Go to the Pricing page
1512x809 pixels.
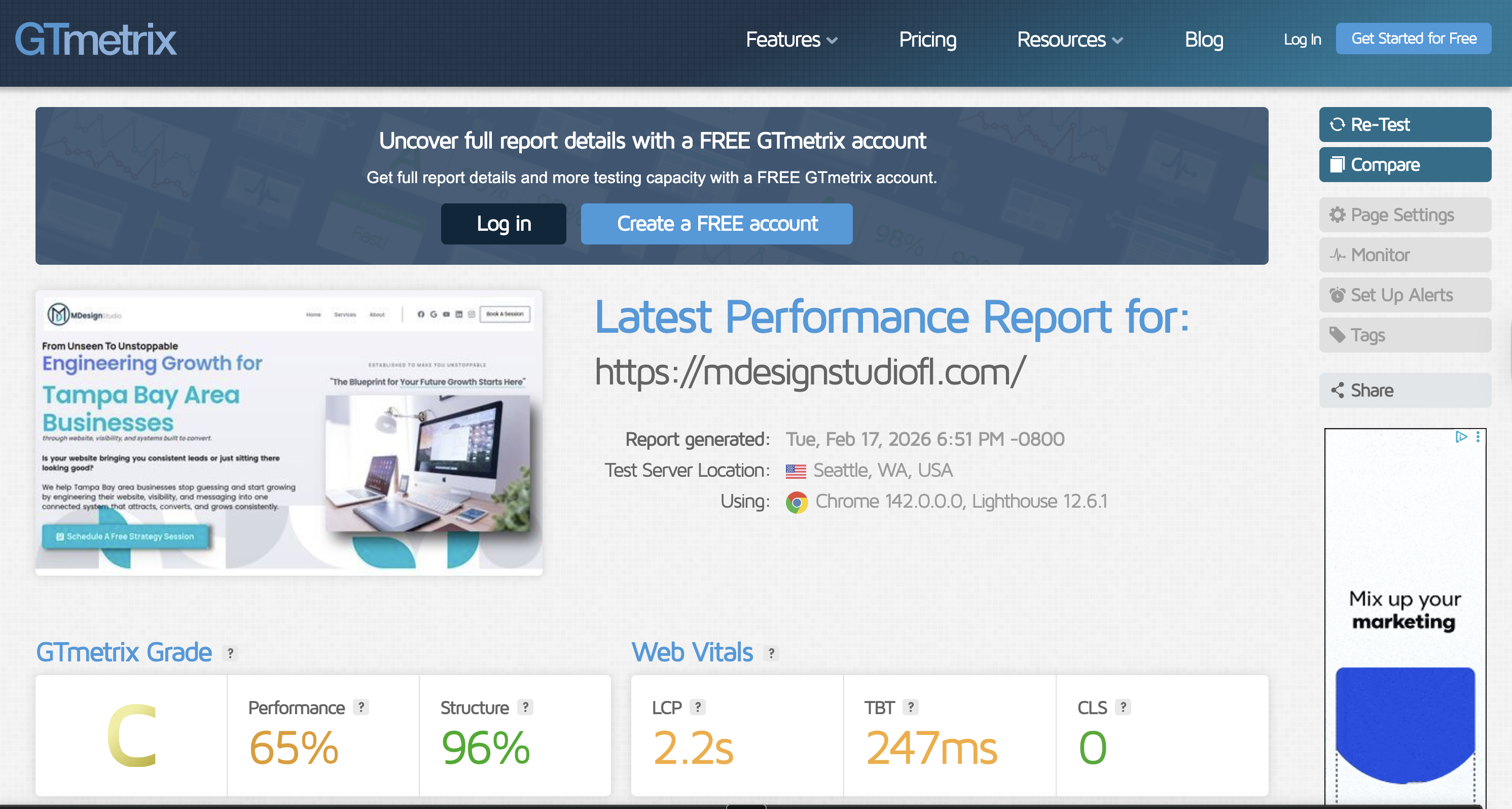click(927, 40)
